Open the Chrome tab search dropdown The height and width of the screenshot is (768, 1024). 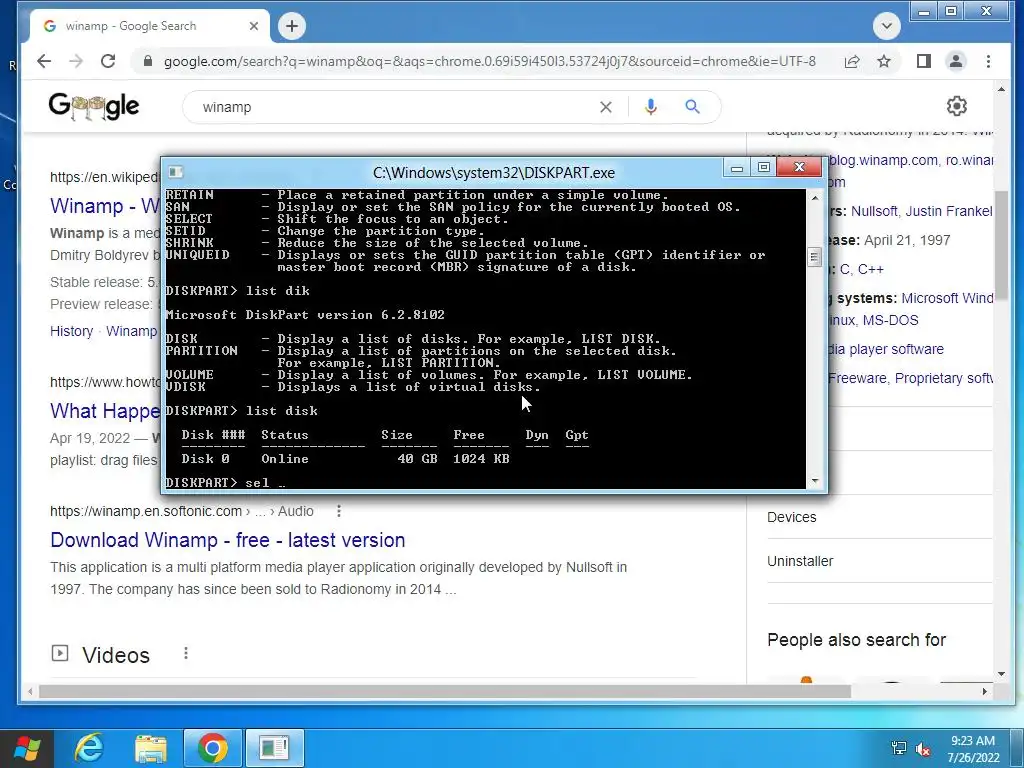pos(886,26)
